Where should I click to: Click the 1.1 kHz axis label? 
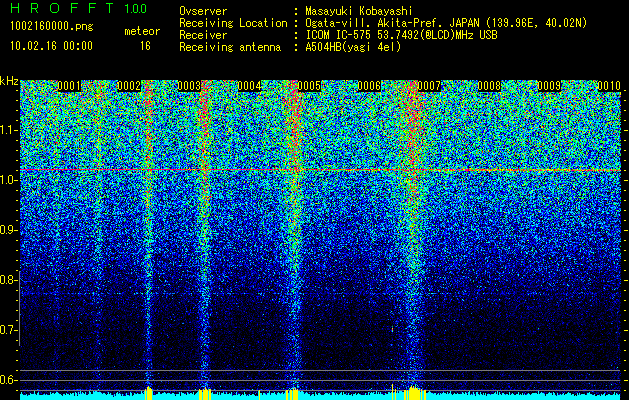(x=9, y=130)
